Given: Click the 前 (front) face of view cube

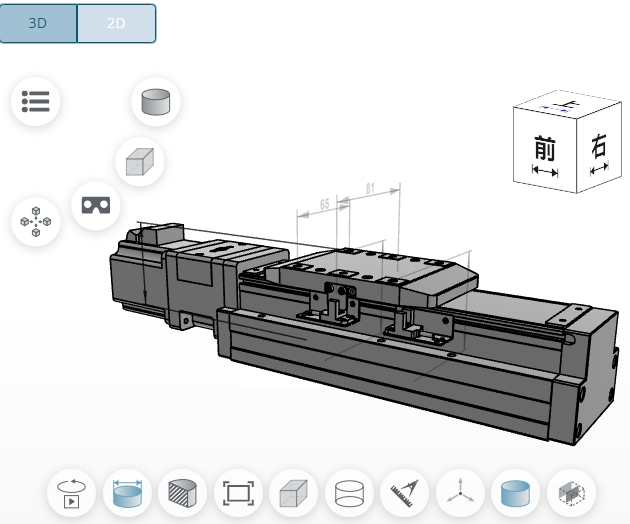Looking at the screenshot, I should [x=545, y=151].
